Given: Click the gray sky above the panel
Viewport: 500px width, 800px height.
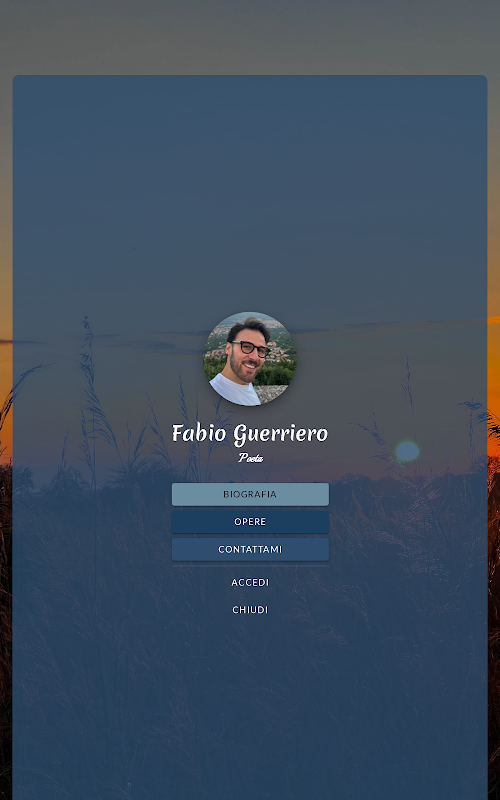Looking at the screenshot, I should tap(250, 36).
